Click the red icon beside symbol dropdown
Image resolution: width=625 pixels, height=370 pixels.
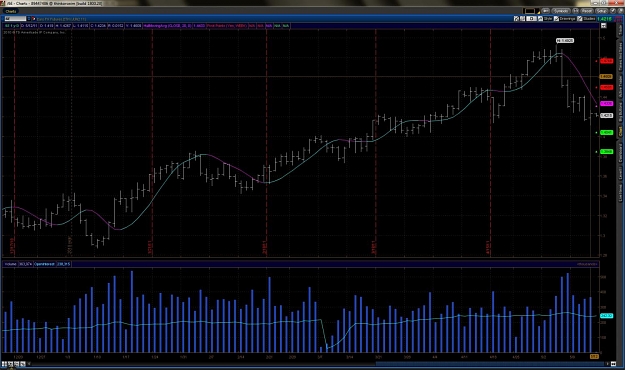pos(34,19)
